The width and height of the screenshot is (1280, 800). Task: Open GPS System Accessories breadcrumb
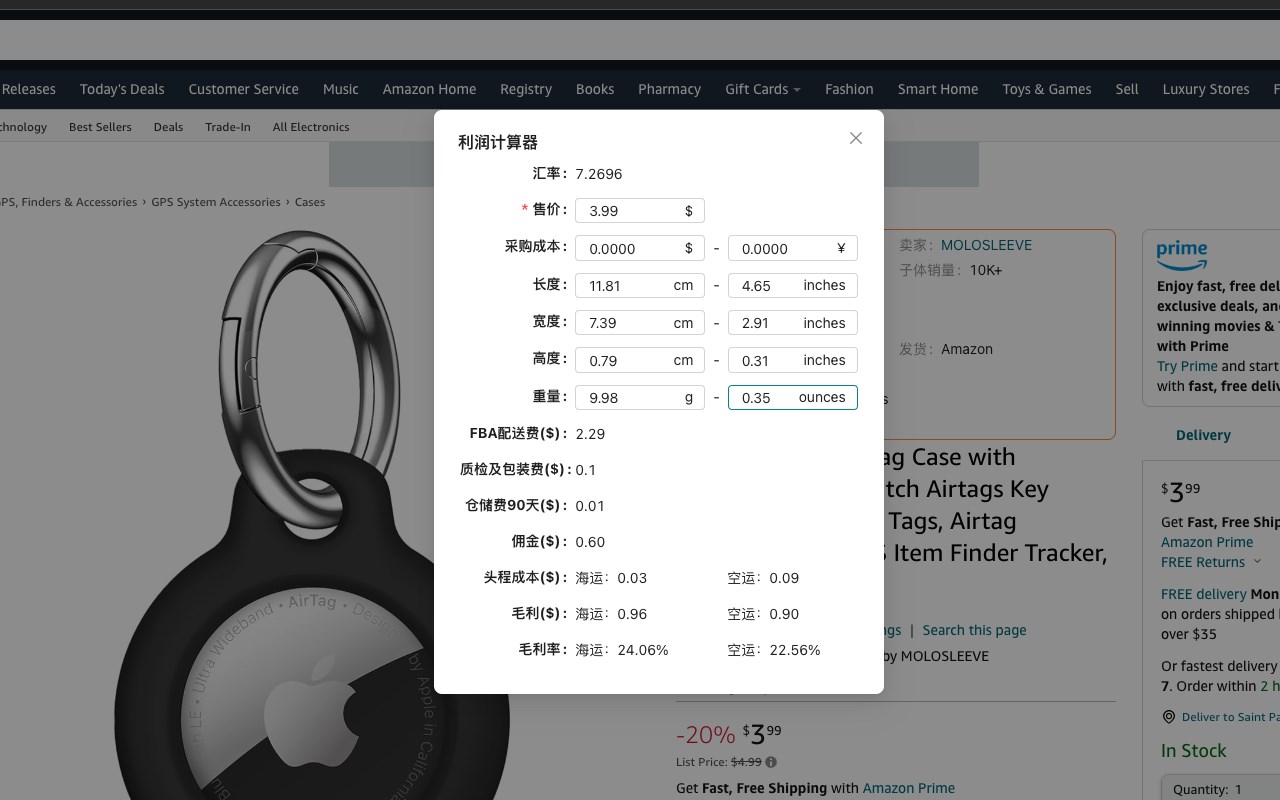(216, 202)
